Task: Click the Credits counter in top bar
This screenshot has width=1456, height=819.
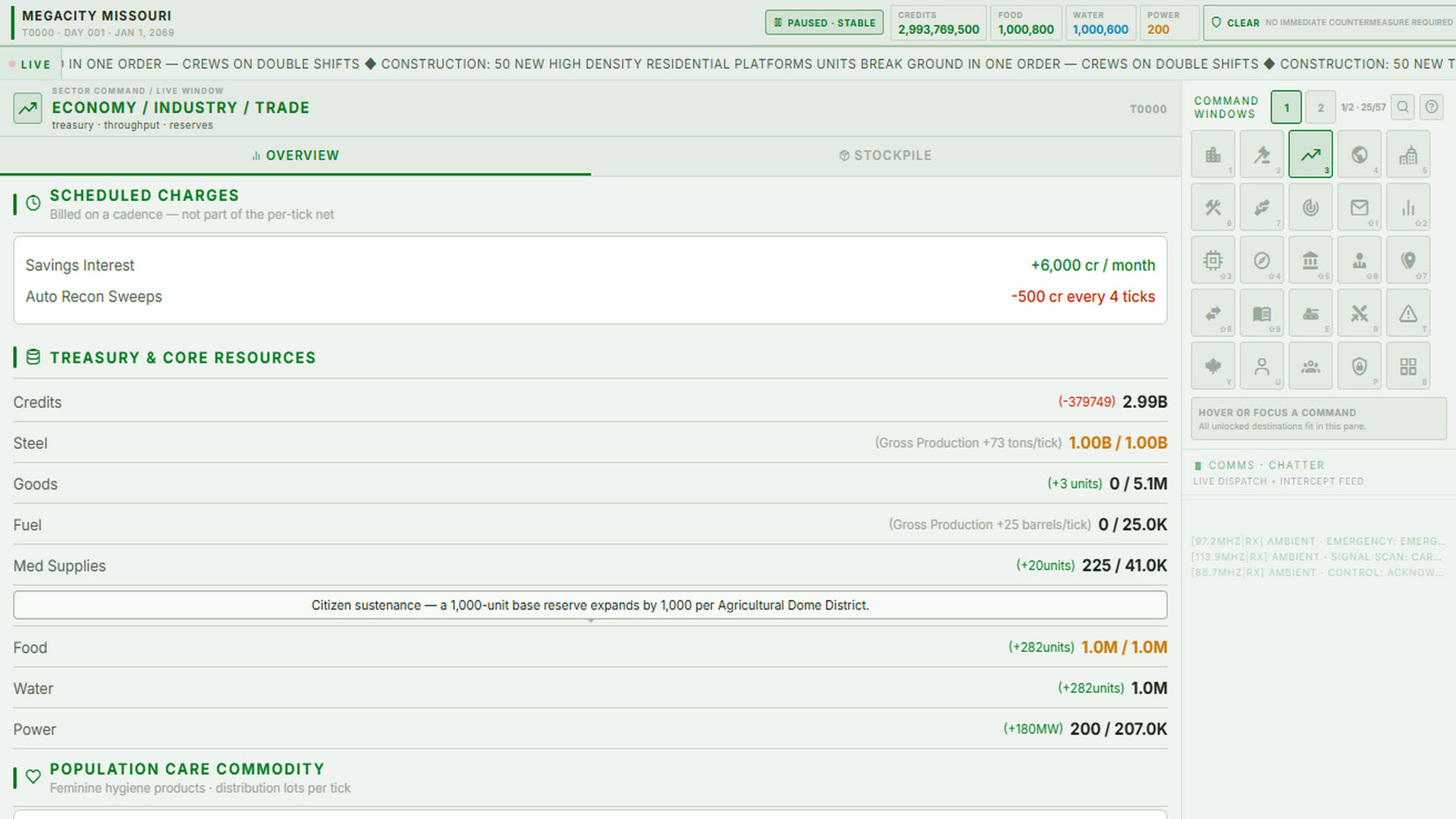Action: coord(939,23)
